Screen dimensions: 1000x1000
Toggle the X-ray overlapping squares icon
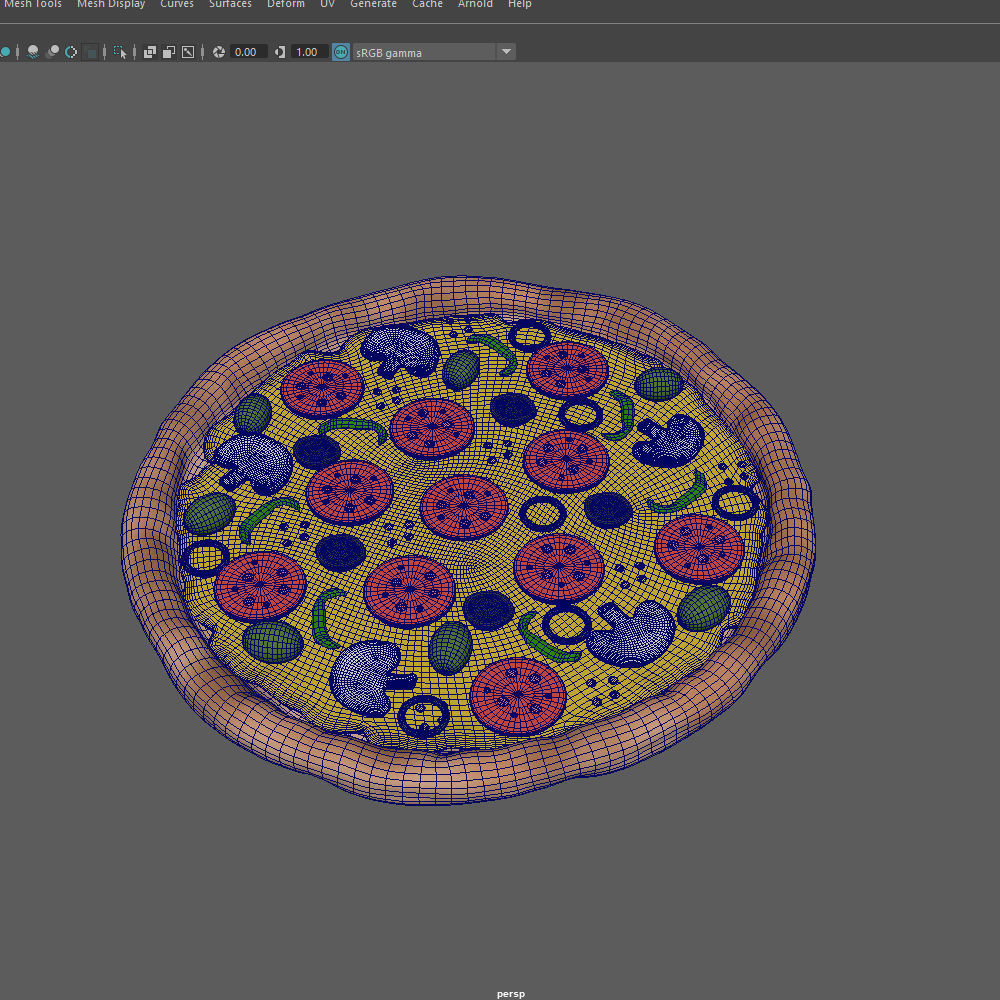pos(150,52)
